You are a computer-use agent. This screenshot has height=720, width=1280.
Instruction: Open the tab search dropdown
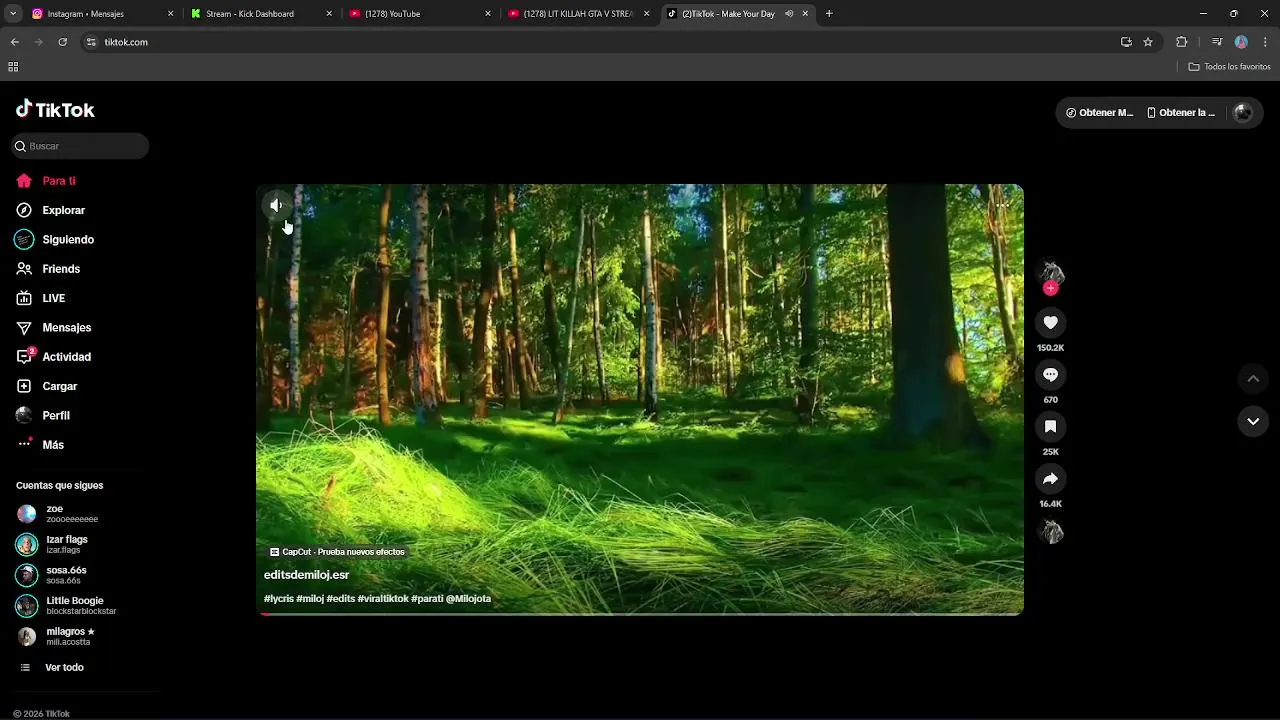click(13, 14)
